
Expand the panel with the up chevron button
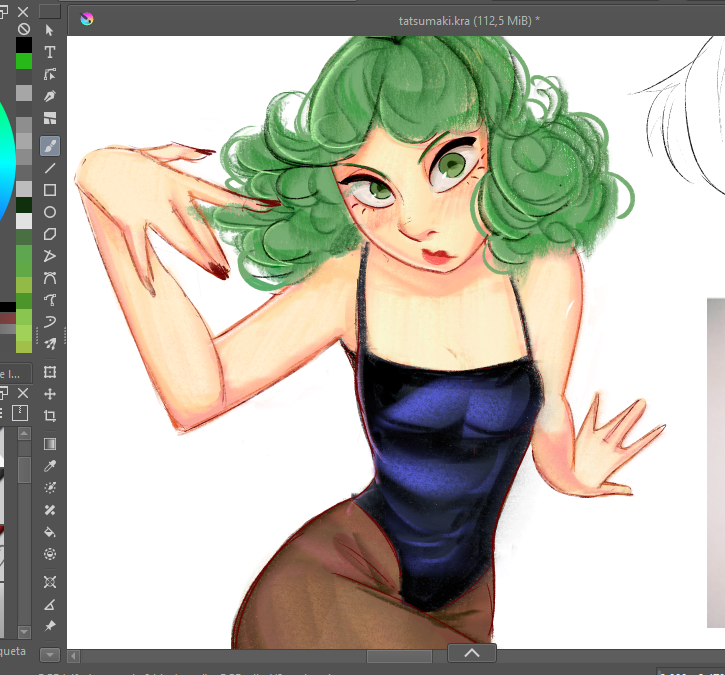point(472,653)
